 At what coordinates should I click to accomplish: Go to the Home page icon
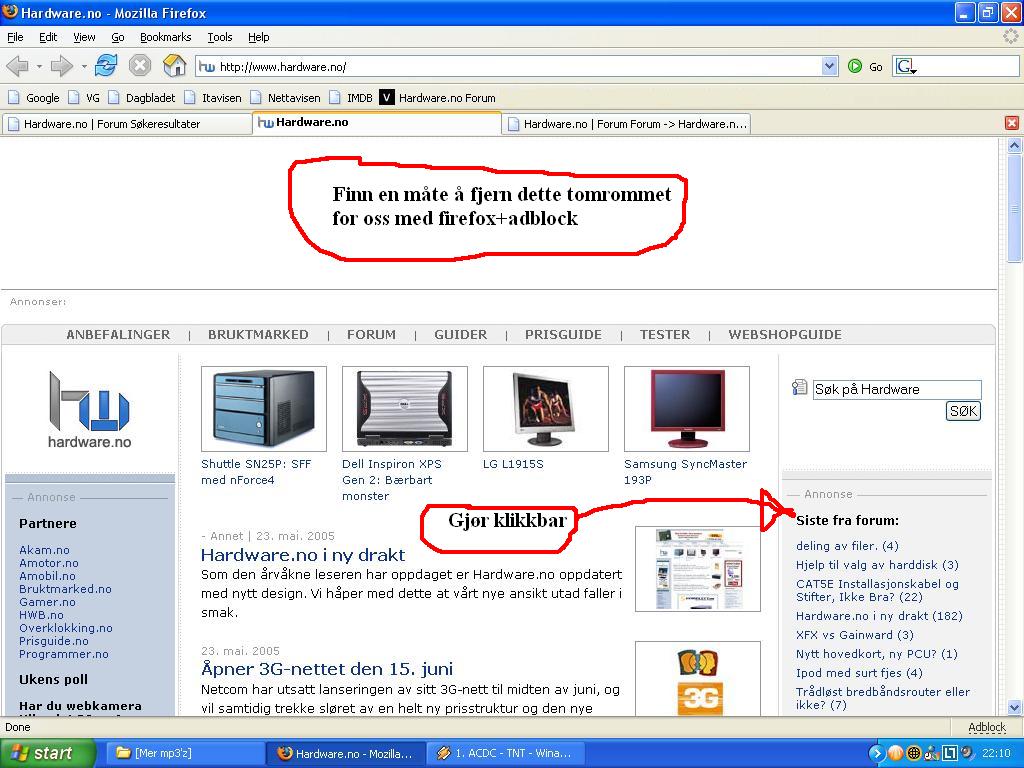(174, 65)
